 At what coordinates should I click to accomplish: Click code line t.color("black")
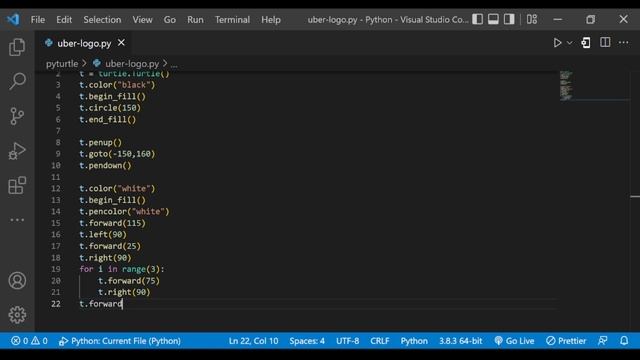point(117,85)
